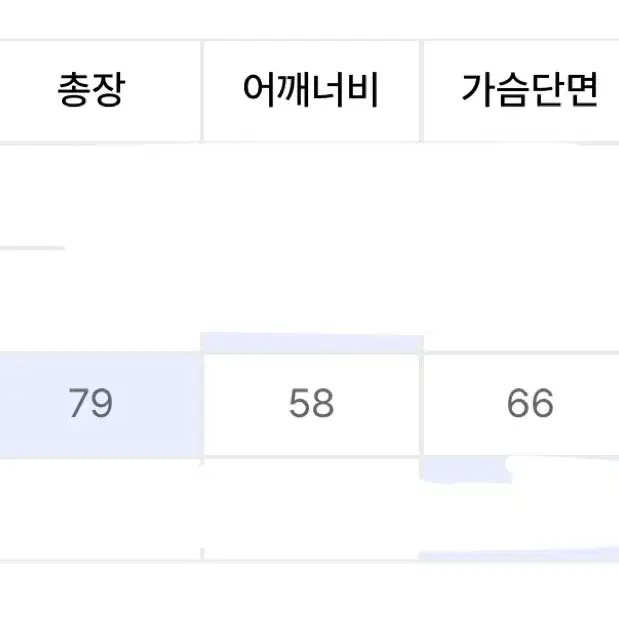Select the 66 chest width value

click(530, 403)
